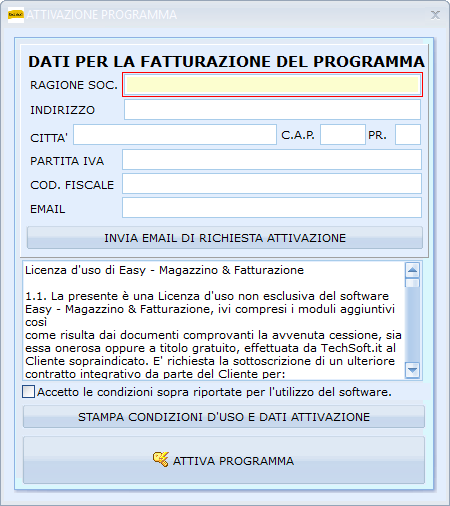Click the yellow app icon in title bar
The width and height of the screenshot is (450, 506).
[16, 15]
